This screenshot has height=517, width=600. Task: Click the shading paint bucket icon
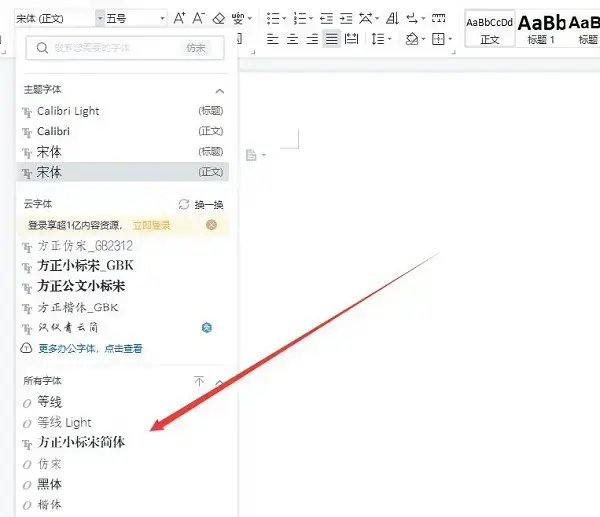[x=412, y=39]
